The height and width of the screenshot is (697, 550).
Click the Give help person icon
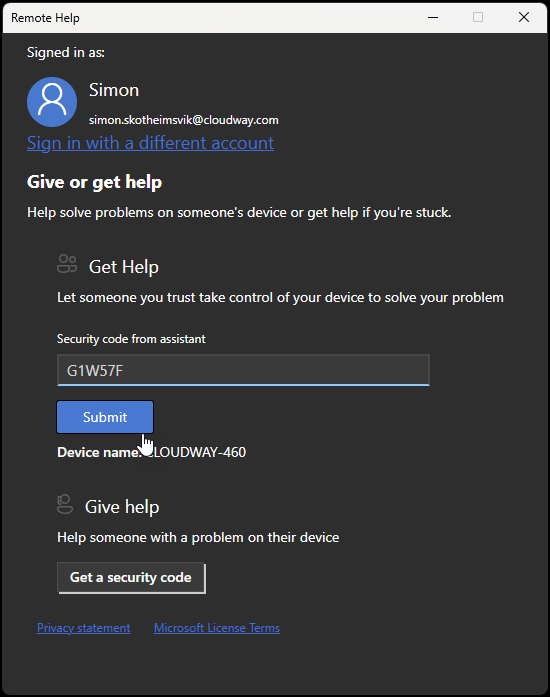65,504
